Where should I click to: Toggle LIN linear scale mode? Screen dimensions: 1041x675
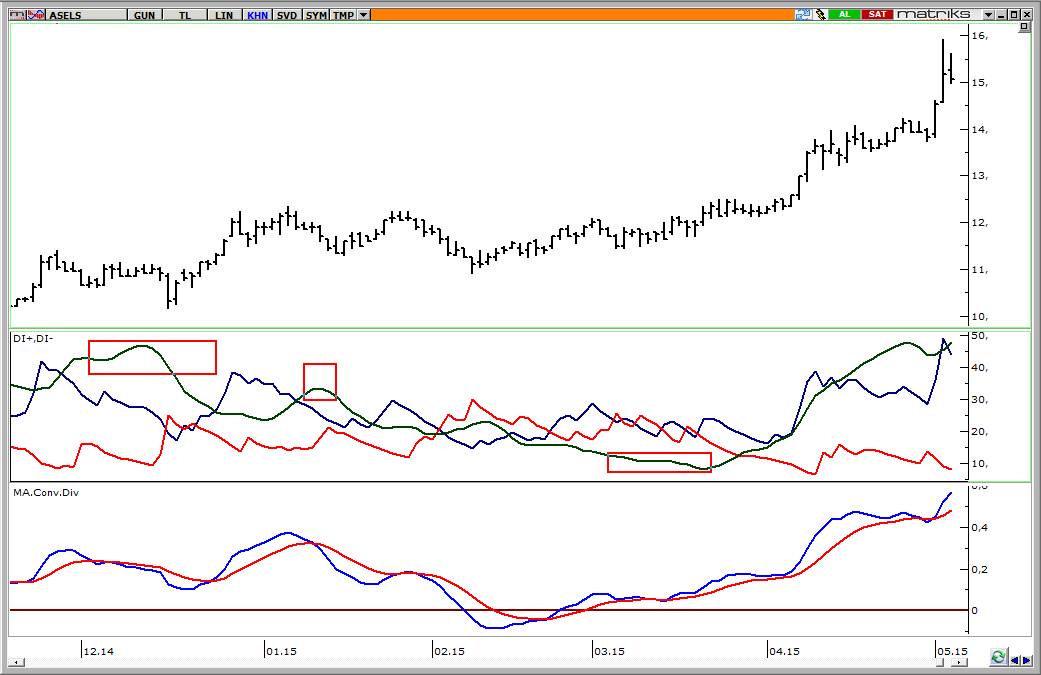(224, 15)
